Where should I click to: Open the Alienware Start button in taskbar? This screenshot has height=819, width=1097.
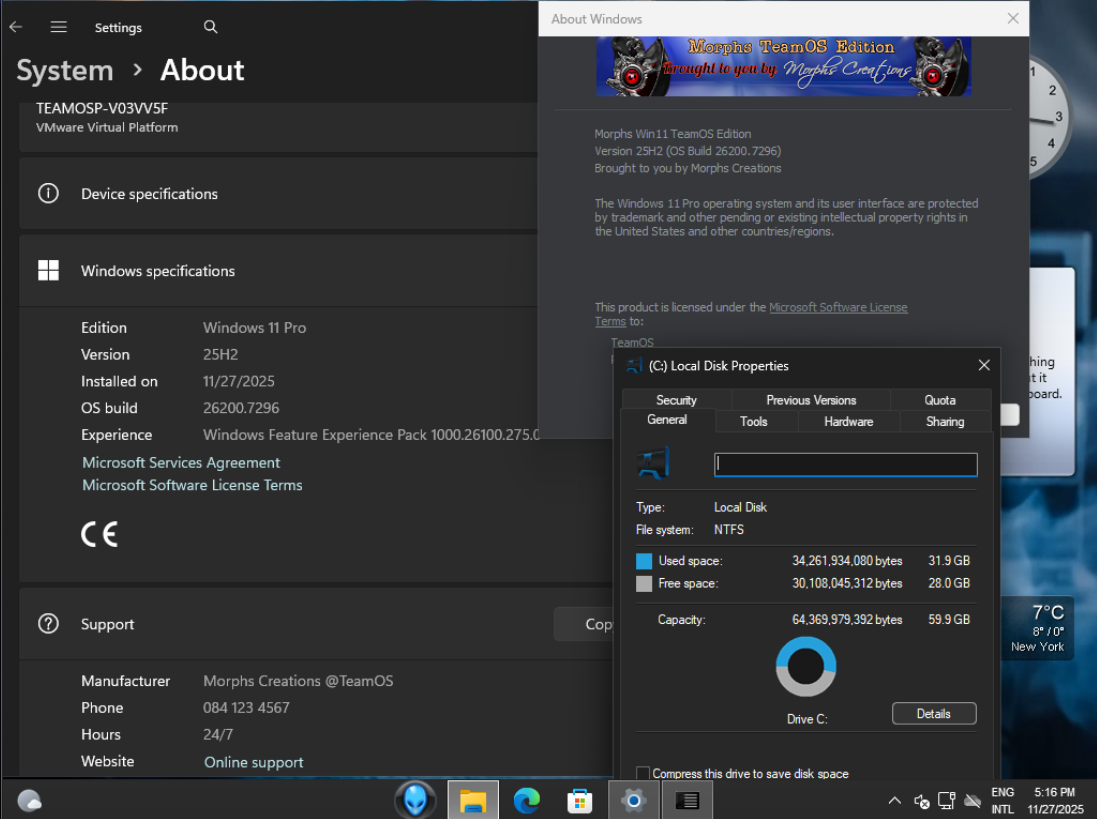pyautogui.click(x=415, y=800)
